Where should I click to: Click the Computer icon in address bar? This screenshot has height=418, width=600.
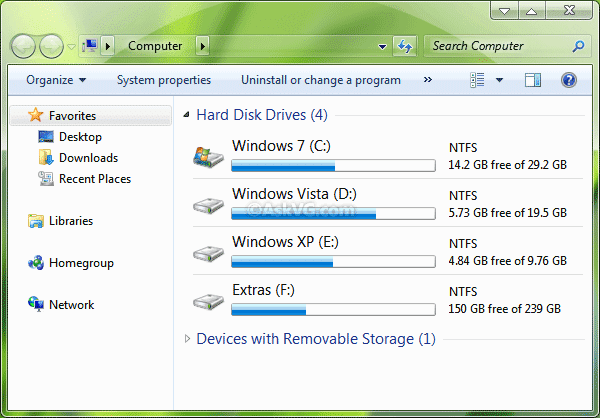[x=90, y=46]
